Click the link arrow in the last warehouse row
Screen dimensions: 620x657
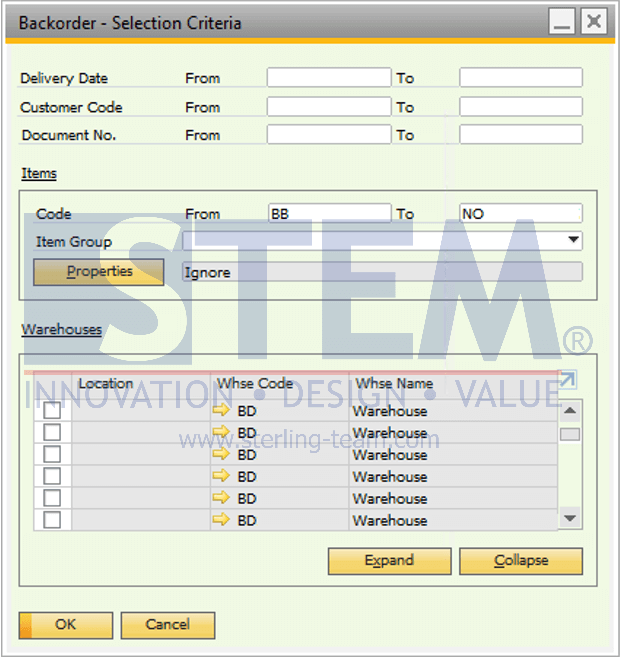point(221,520)
